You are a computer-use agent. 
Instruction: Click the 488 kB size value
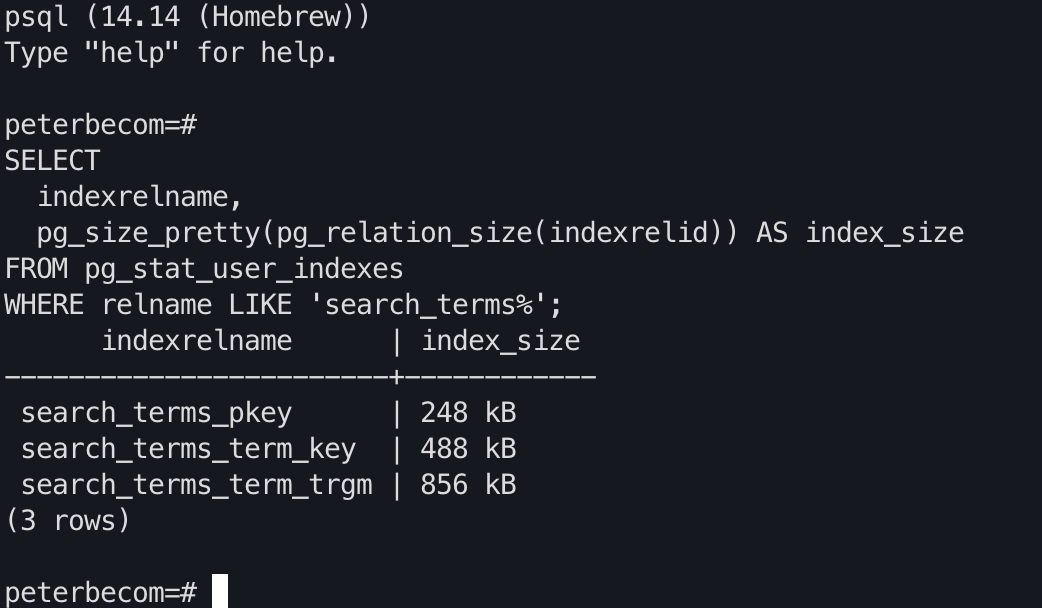point(468,449)
